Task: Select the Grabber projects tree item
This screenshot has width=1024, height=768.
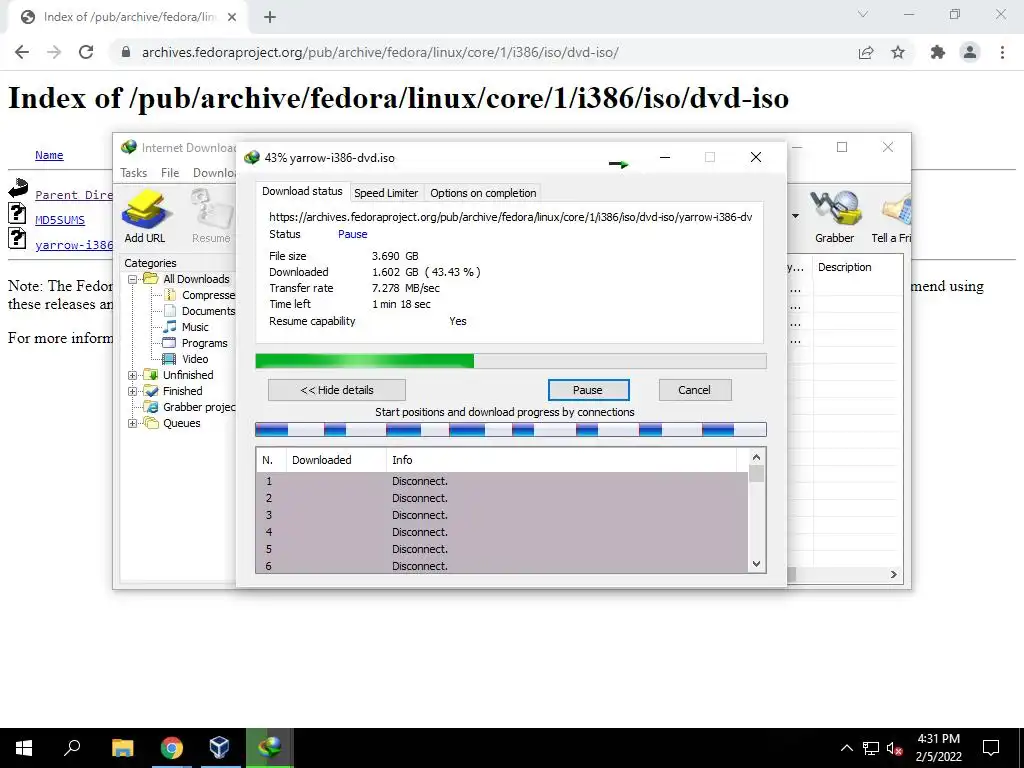Action: 190,407
